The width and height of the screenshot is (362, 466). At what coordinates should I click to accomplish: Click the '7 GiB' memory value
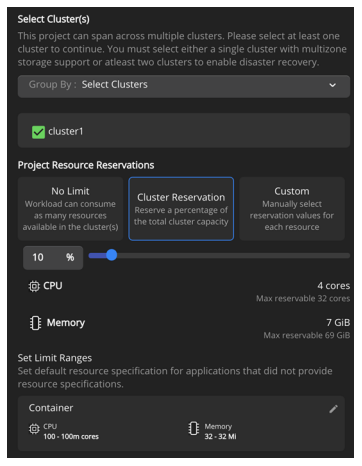[x=338, y=322]
